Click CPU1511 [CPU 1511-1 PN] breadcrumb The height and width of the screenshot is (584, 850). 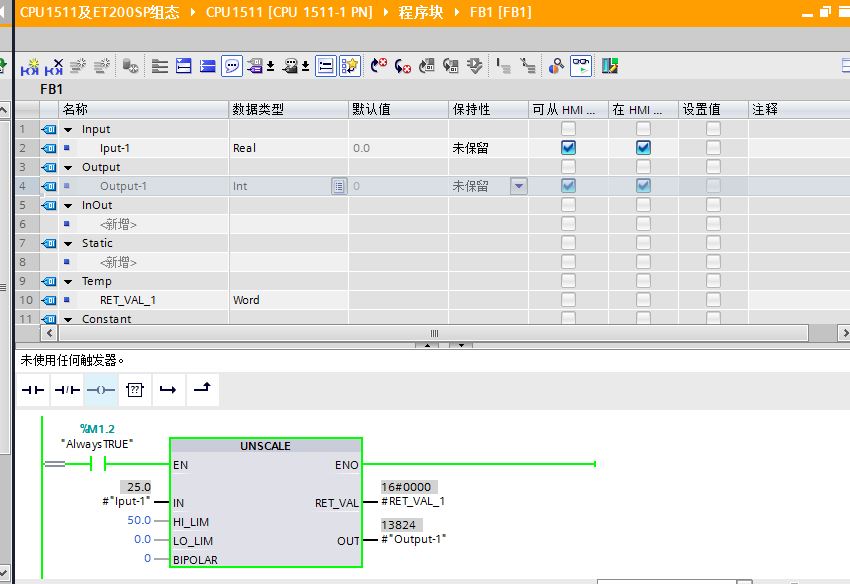click(x=289, y=12)
